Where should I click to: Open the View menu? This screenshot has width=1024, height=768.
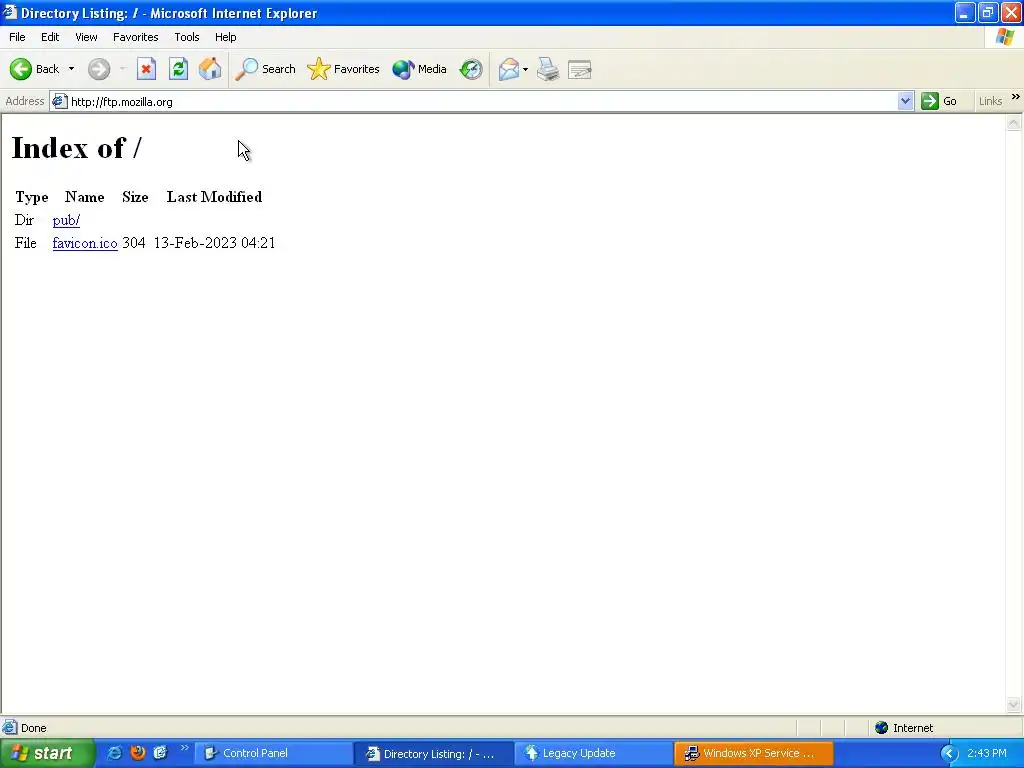86,37
